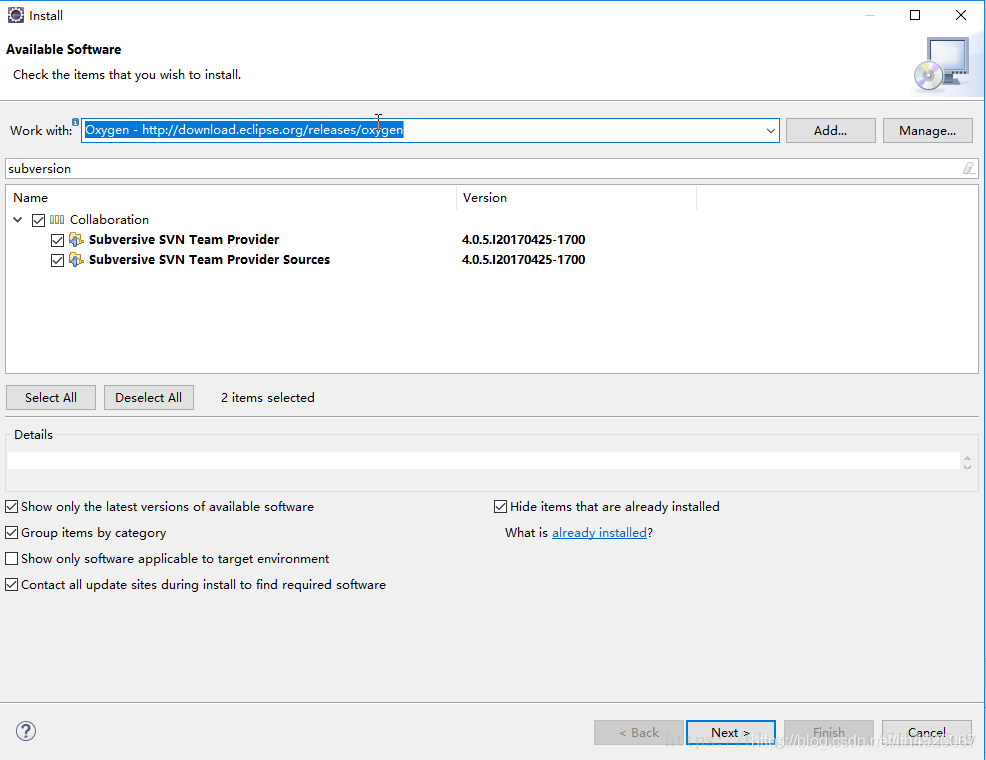Click the Next button
This screenshot has height=760, width=986.
[731, 732]
